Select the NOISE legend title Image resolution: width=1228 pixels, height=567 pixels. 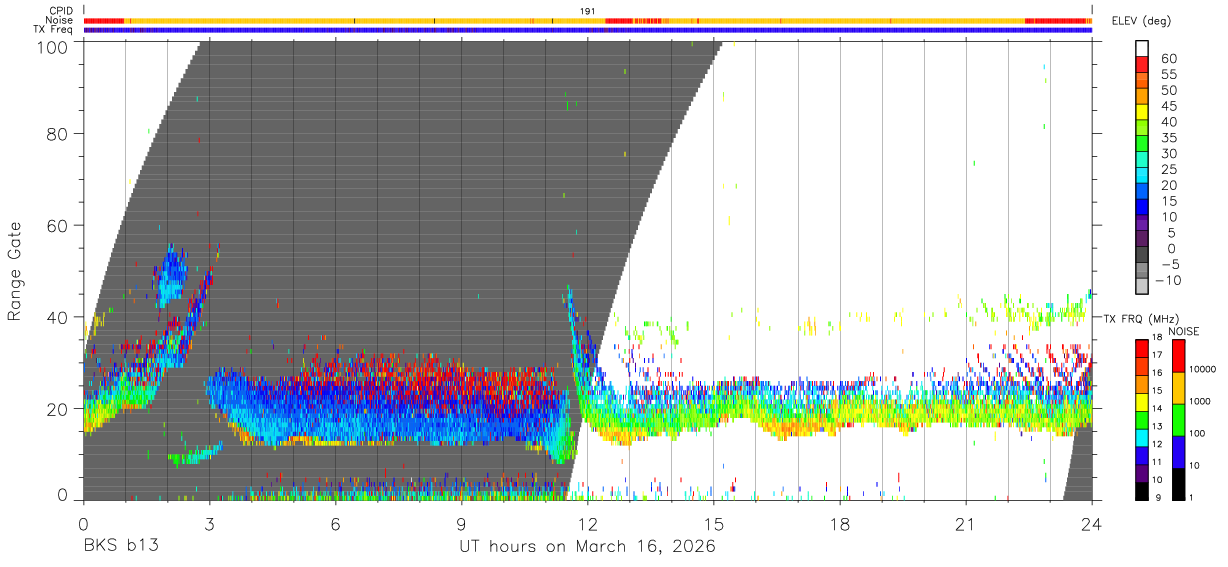(x=1183, y=331)
